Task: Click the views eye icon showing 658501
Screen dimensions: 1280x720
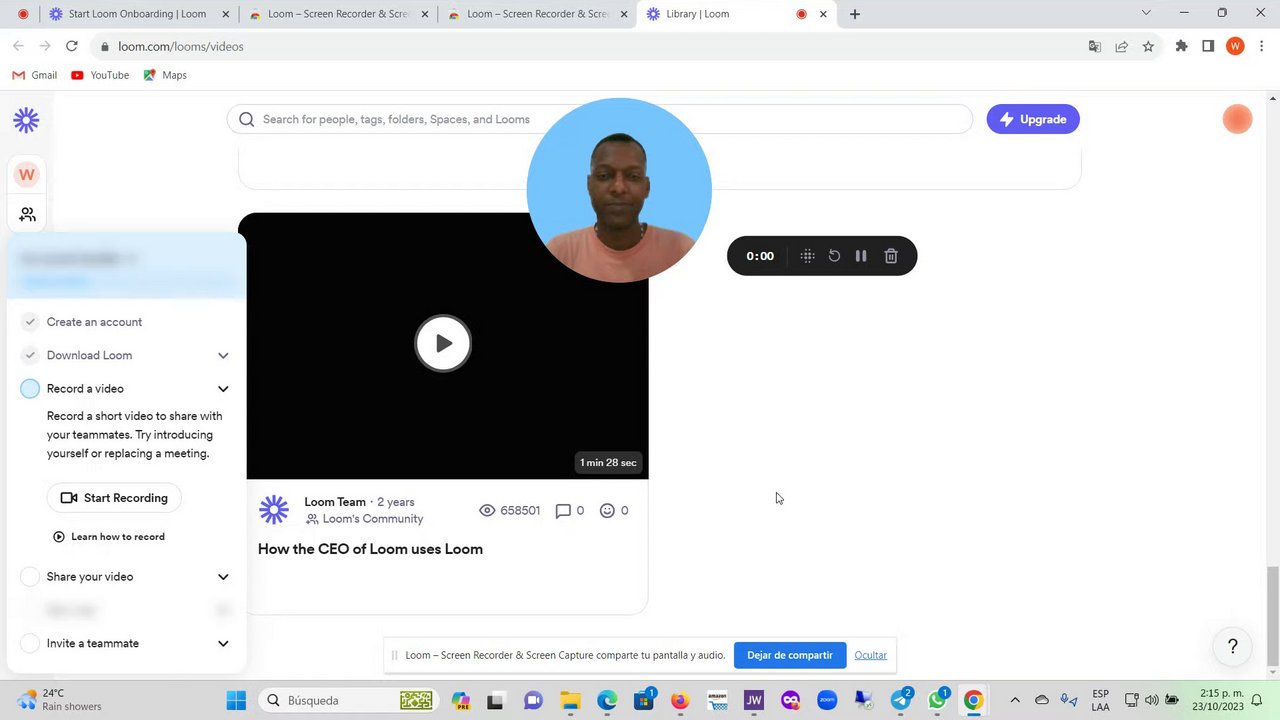Action: [x=487, y=510]
